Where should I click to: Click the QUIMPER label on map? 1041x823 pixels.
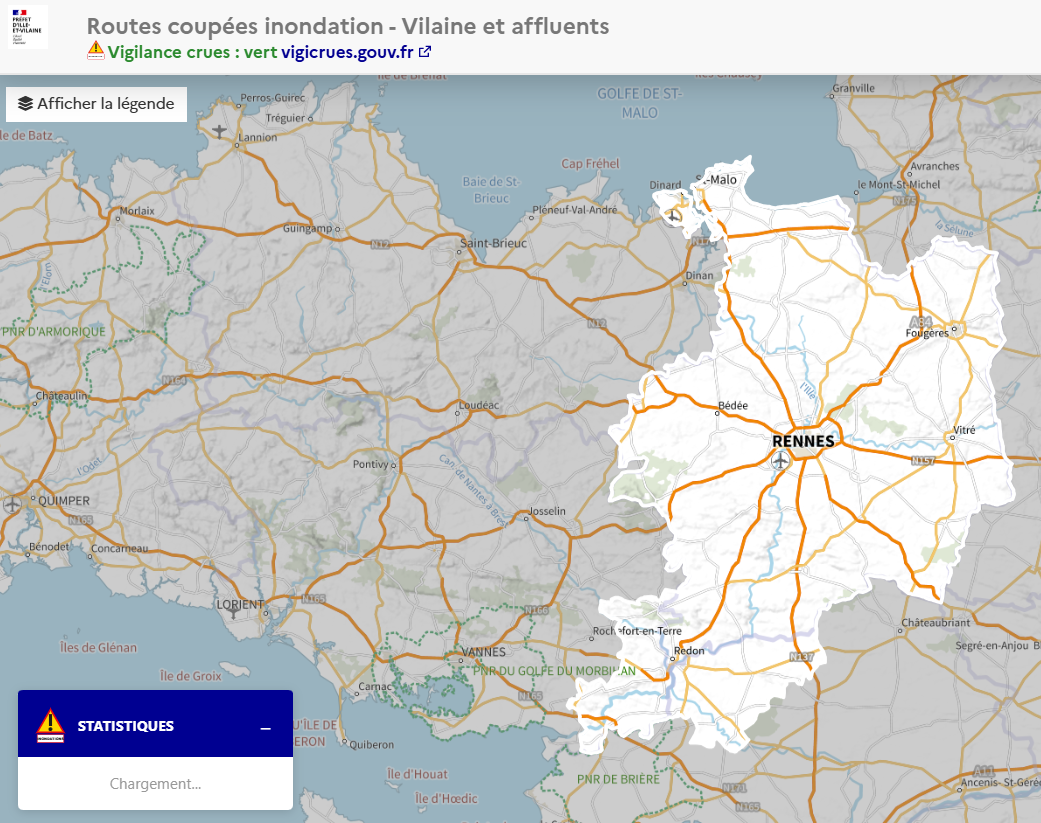click(x=64, y=501)
